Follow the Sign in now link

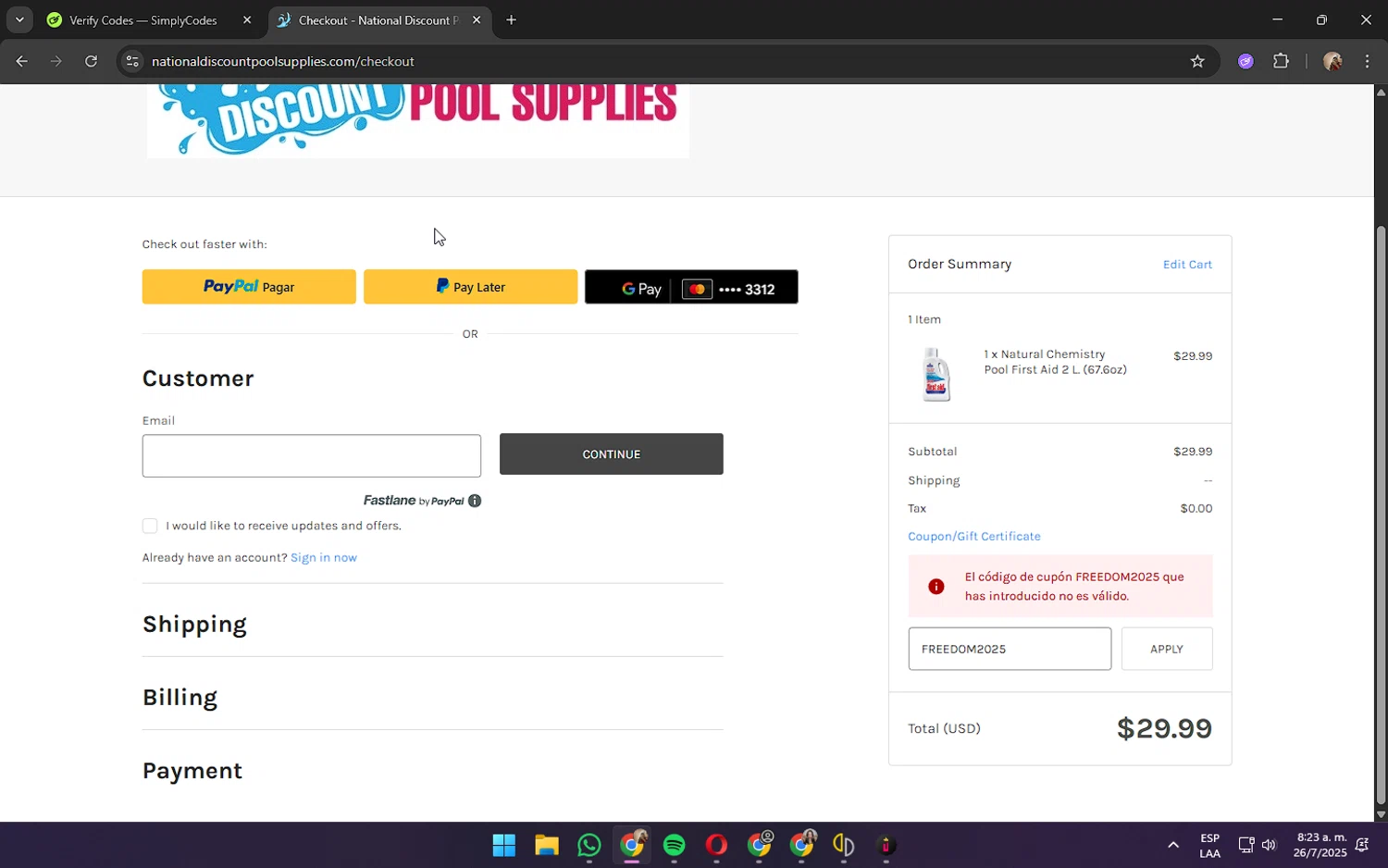click(x=324, y=557)
